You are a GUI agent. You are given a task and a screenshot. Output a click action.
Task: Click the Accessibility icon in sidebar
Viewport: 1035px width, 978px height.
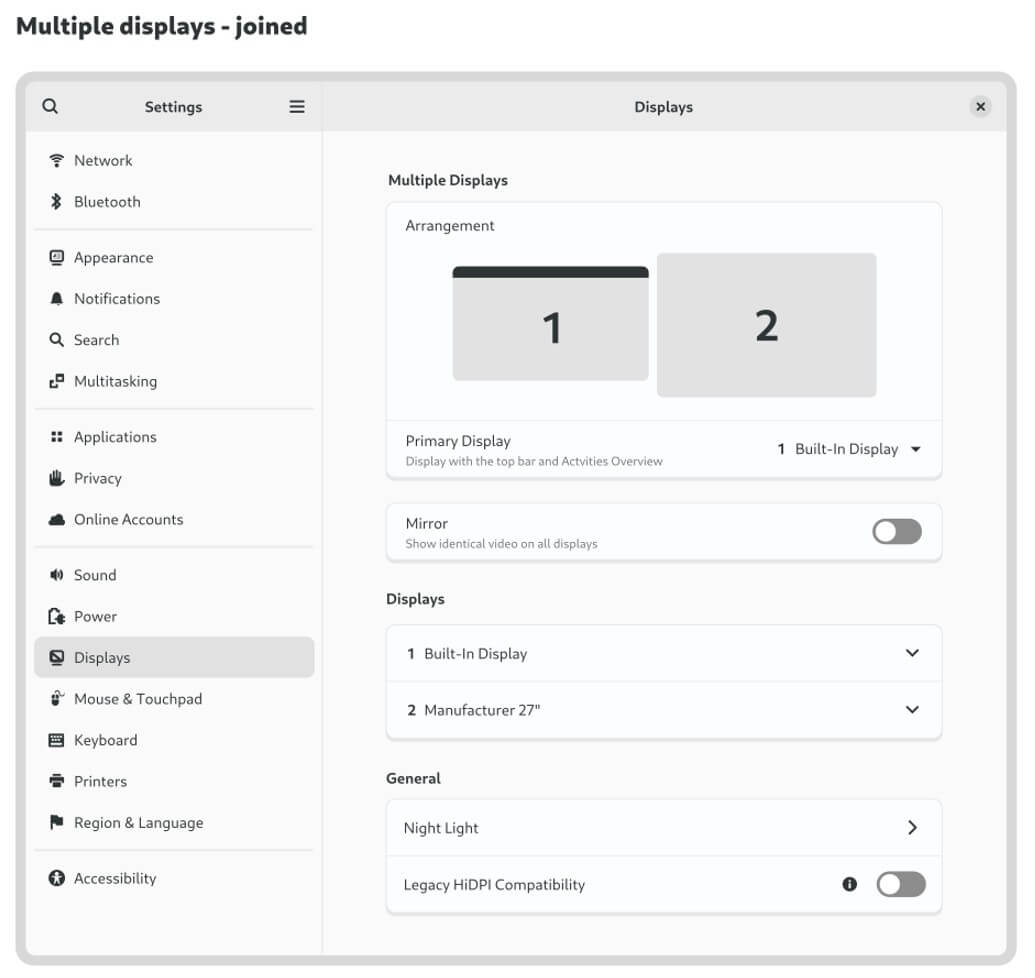click(57, 878)
